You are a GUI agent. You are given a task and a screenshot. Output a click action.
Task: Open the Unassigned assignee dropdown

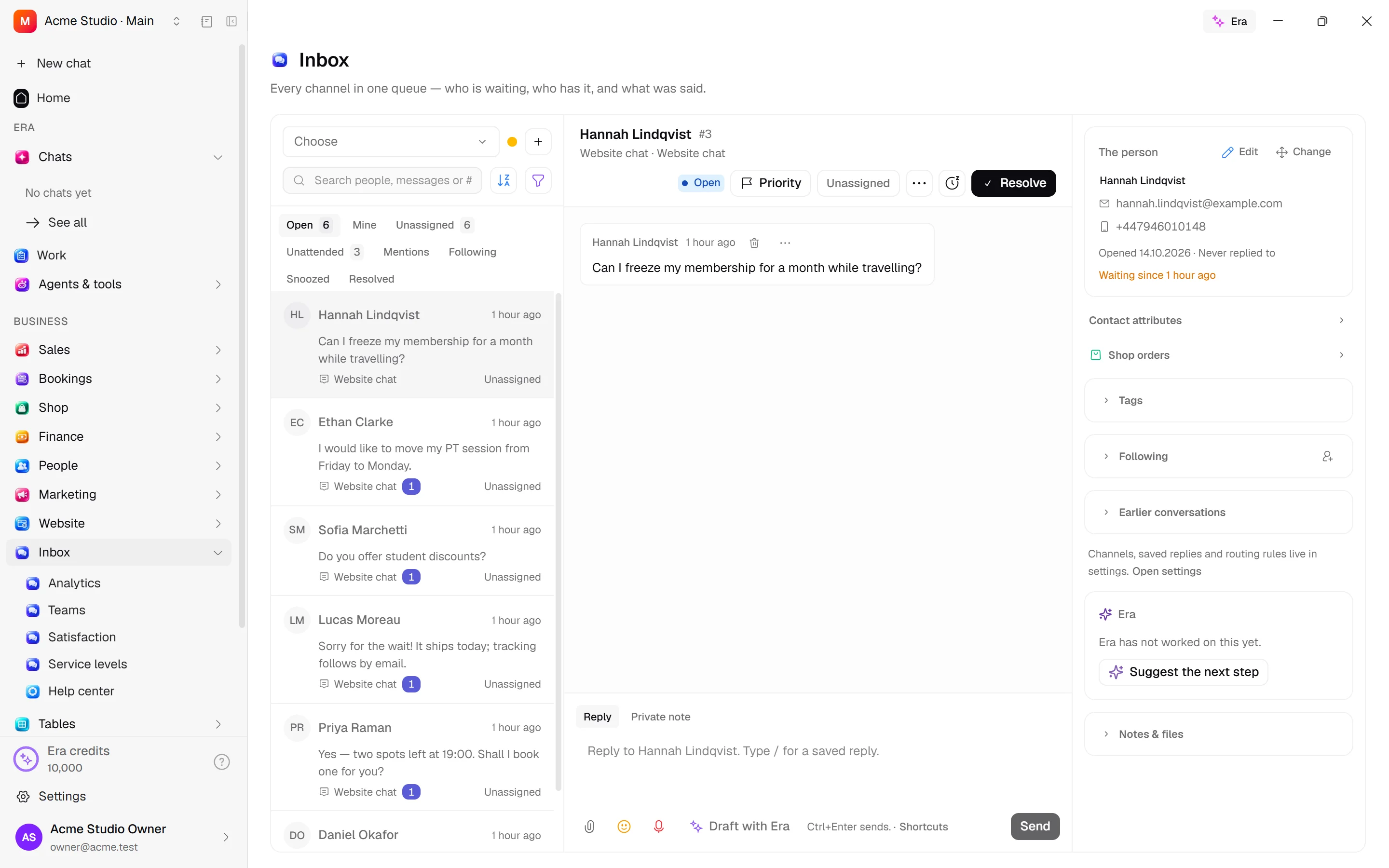(858, 183)
